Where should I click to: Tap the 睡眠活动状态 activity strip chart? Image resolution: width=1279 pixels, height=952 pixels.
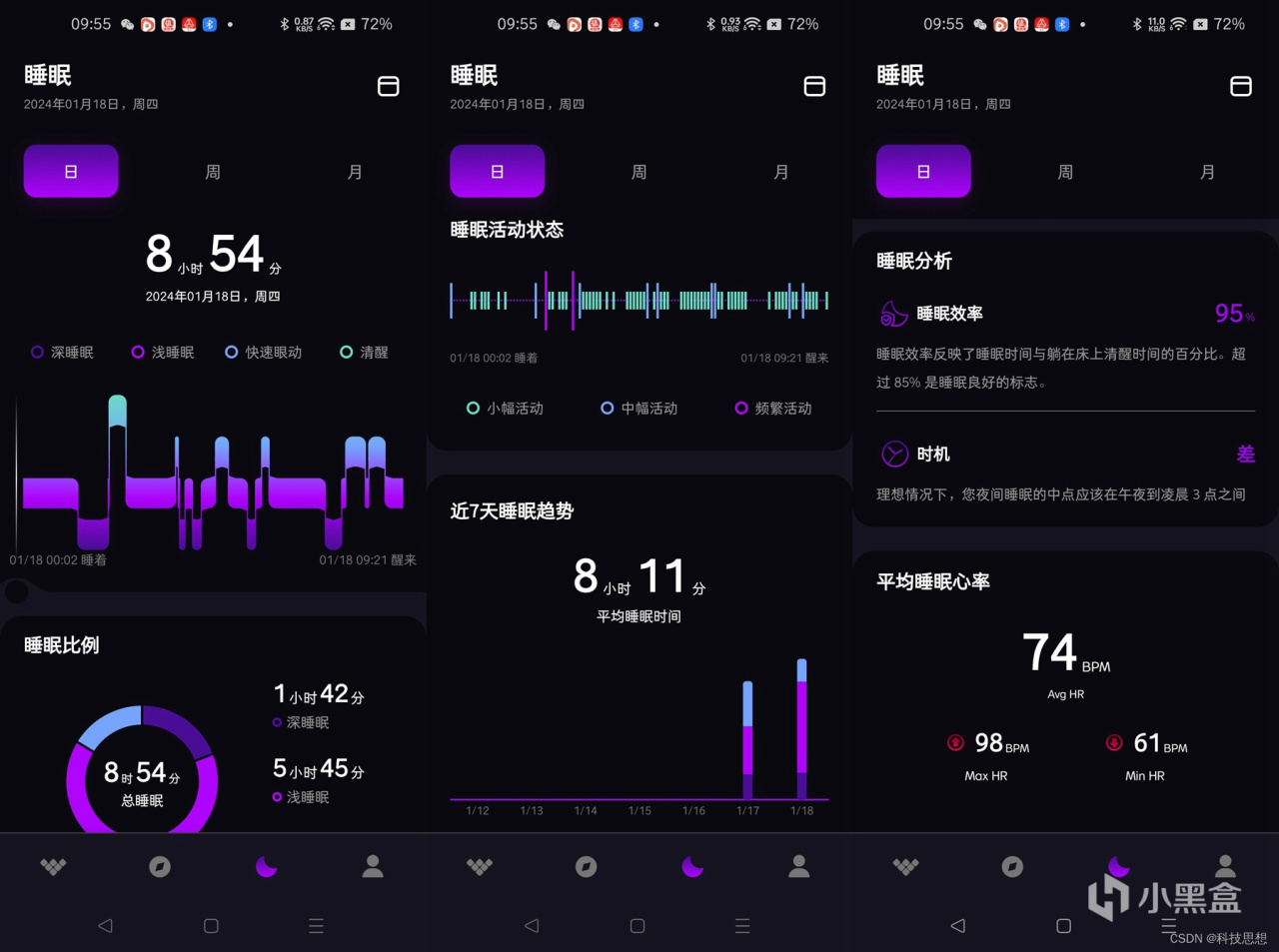(x=639, y=301)
